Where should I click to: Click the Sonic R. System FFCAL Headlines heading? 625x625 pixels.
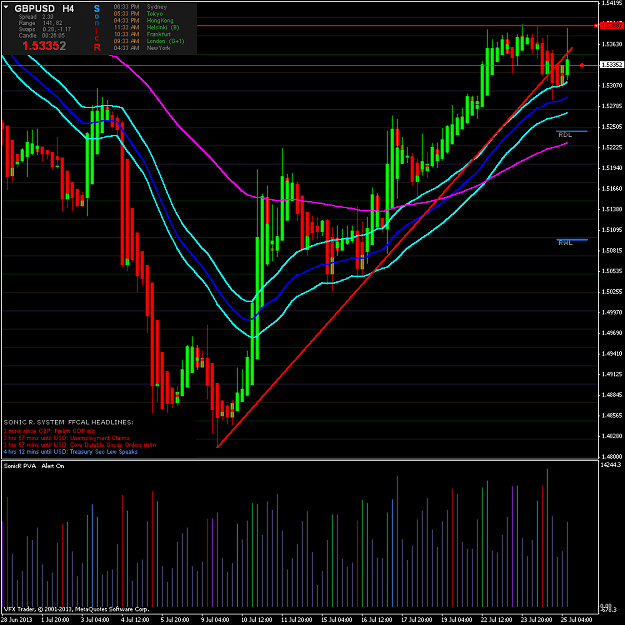click(69, 422)
